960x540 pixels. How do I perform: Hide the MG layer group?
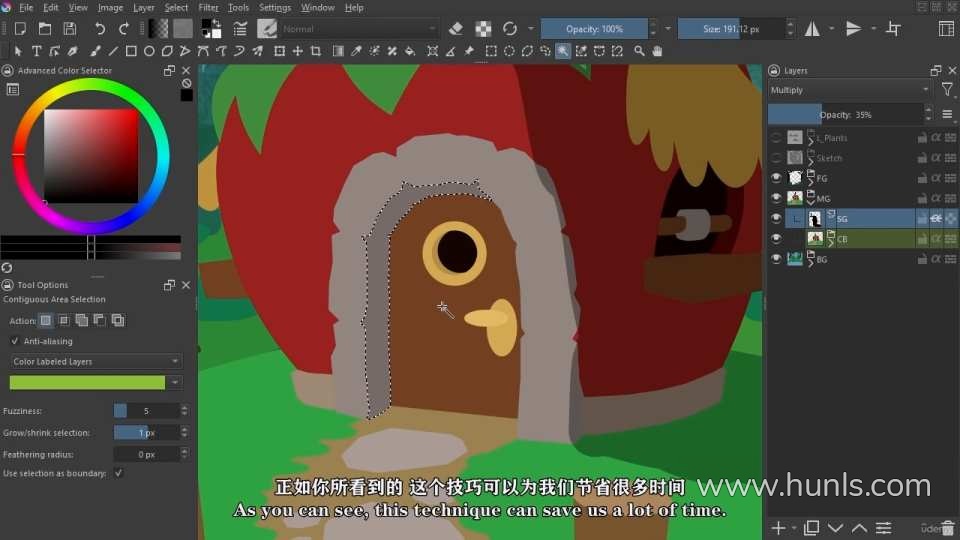[776, 198]
